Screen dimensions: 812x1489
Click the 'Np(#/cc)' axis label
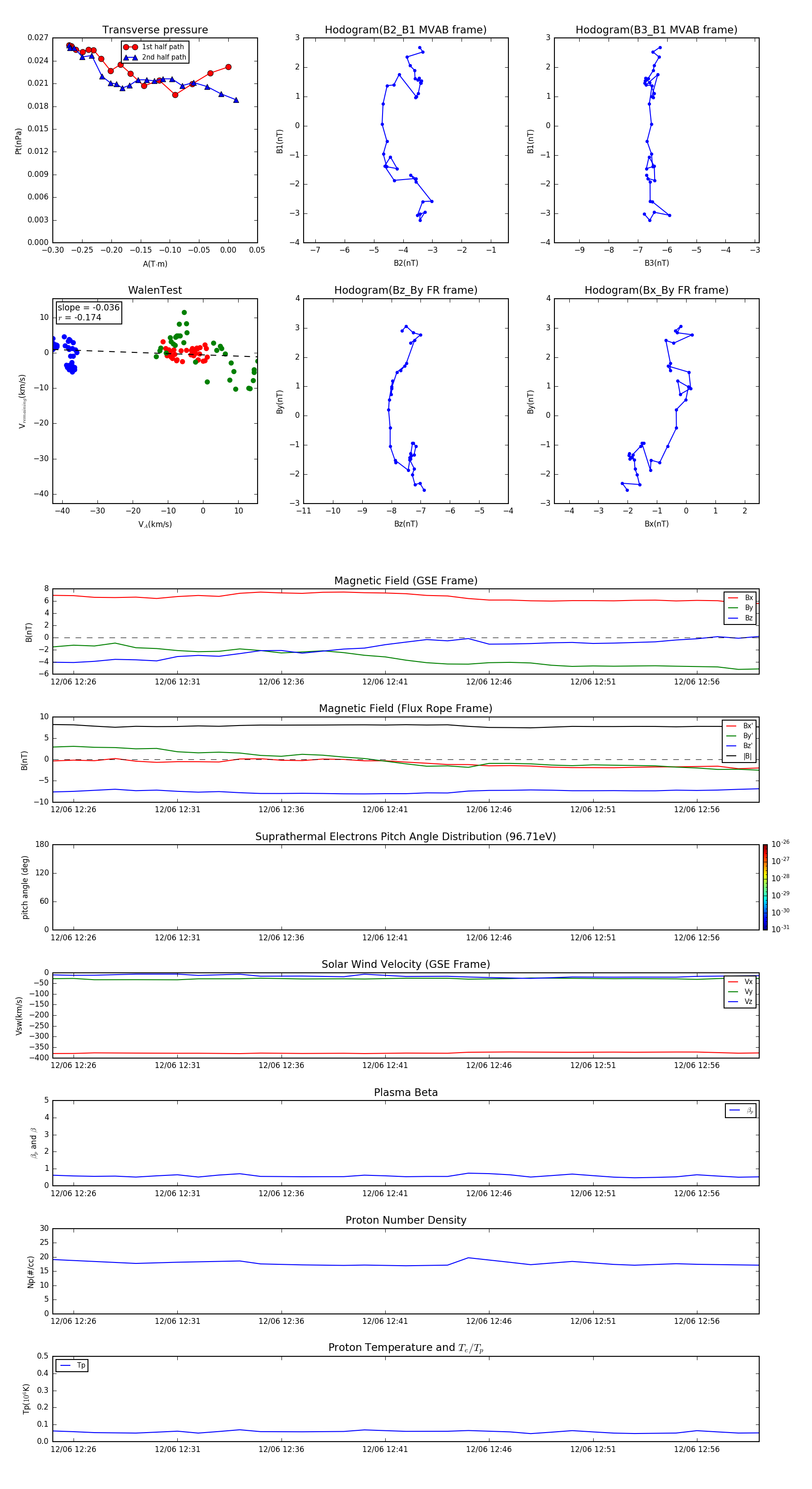point(31,1271)
